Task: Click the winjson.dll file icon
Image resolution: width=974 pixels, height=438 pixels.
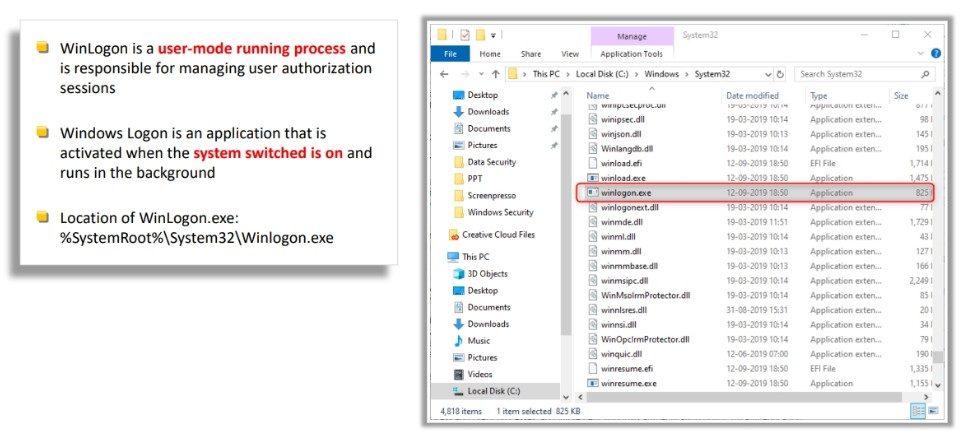Action: (593, 134)
